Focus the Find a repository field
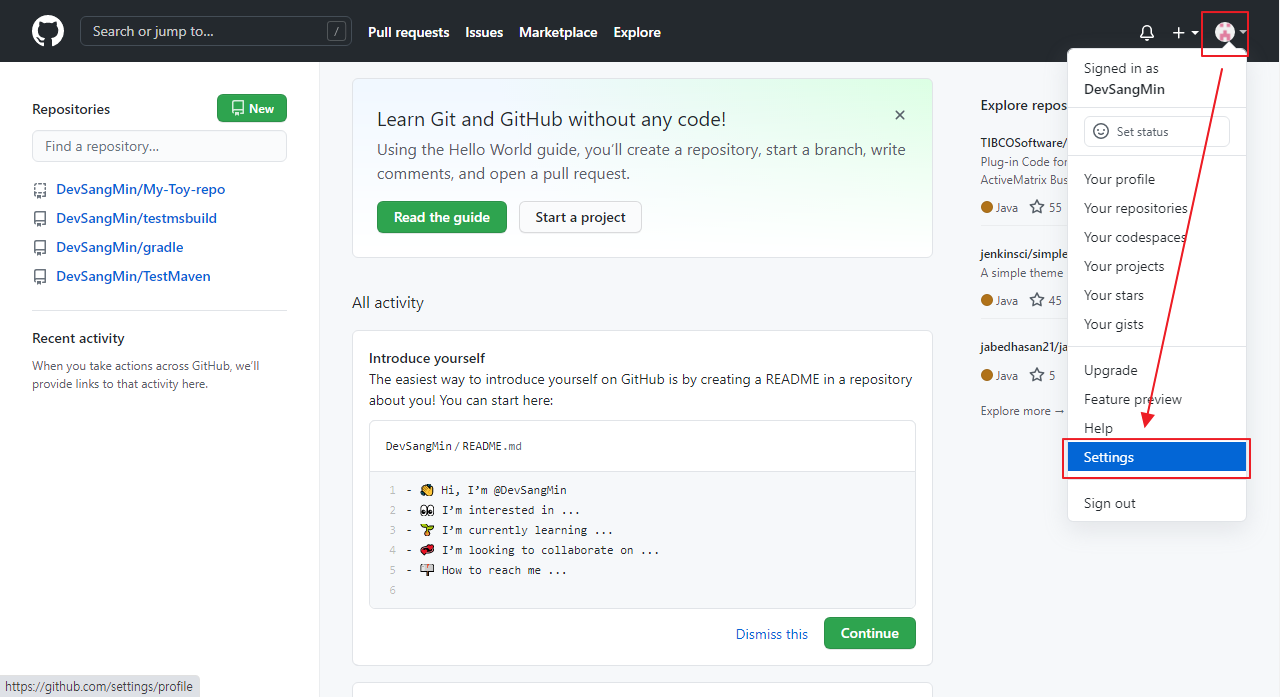Screen dimensions: 1280x697 point(159,146)
